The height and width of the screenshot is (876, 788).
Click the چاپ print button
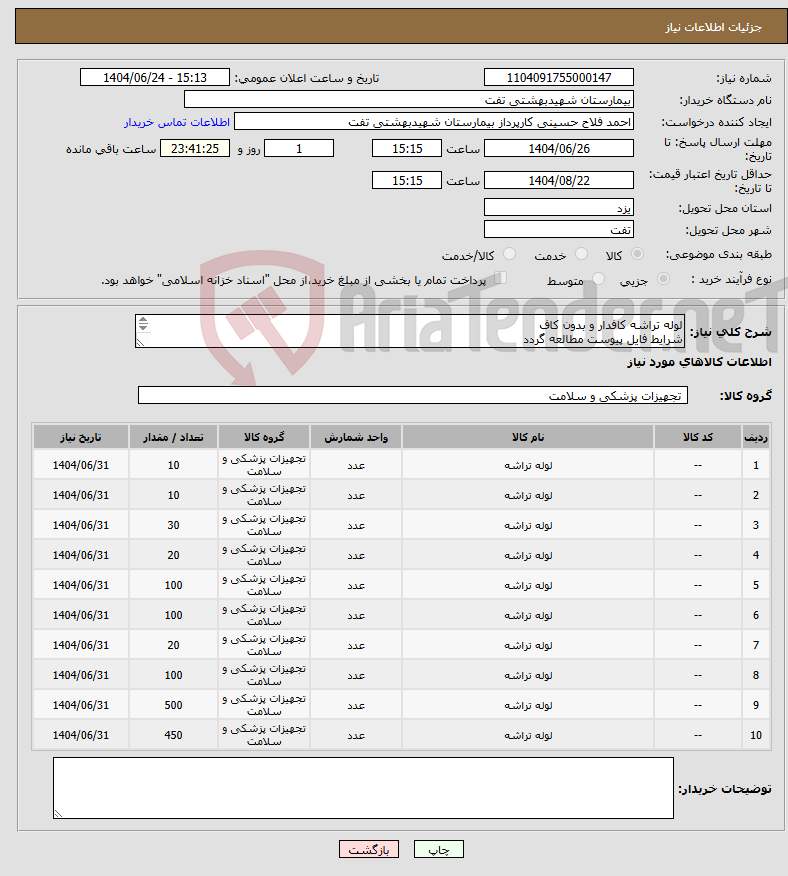pyautogui.click(x=439, y=849)
